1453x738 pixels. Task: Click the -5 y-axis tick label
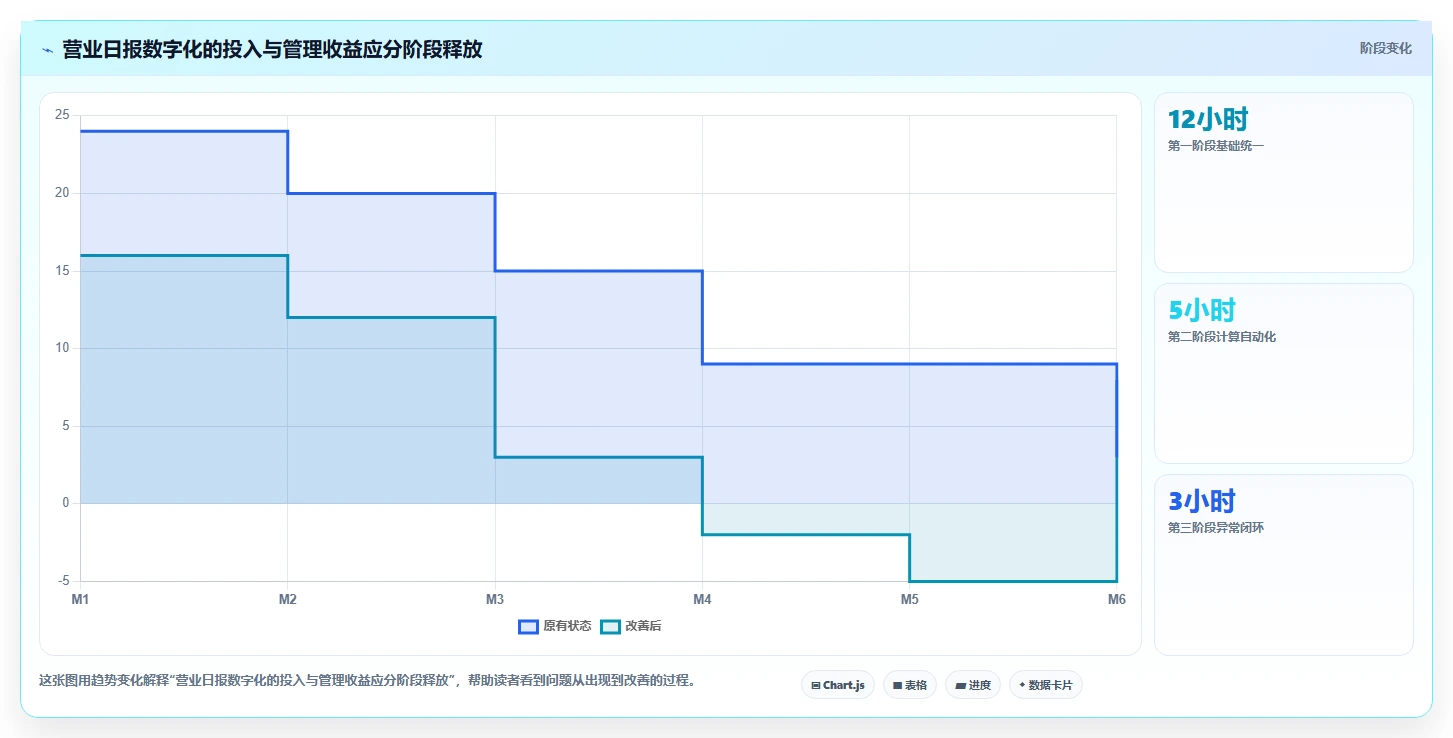(x=64, y=581)
